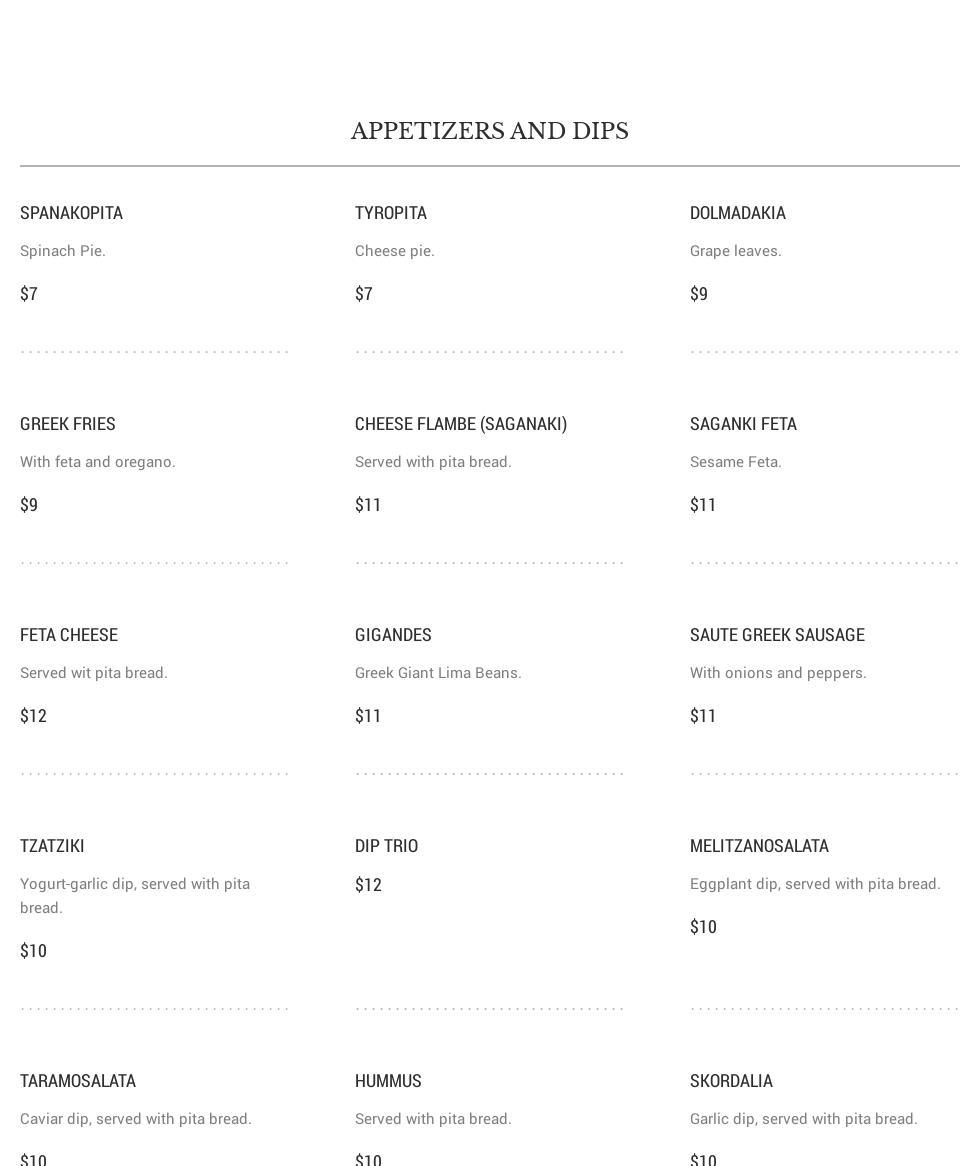Click the Melitzanosalata item title

click(758, 846)
